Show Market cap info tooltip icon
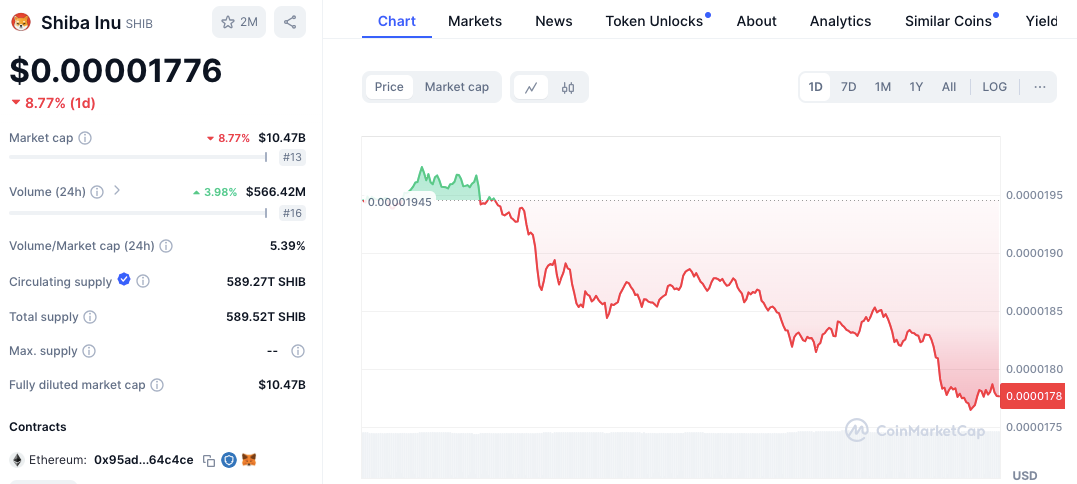The image size is (1077, 484). click(x=84, y=138)
